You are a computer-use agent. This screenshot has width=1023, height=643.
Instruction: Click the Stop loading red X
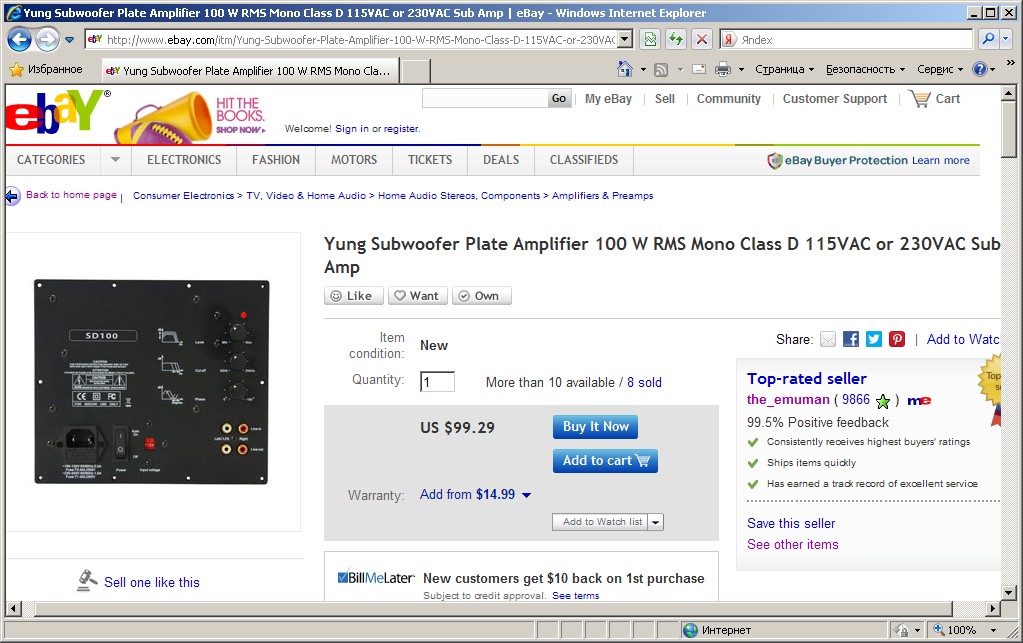tap(701, 39)
